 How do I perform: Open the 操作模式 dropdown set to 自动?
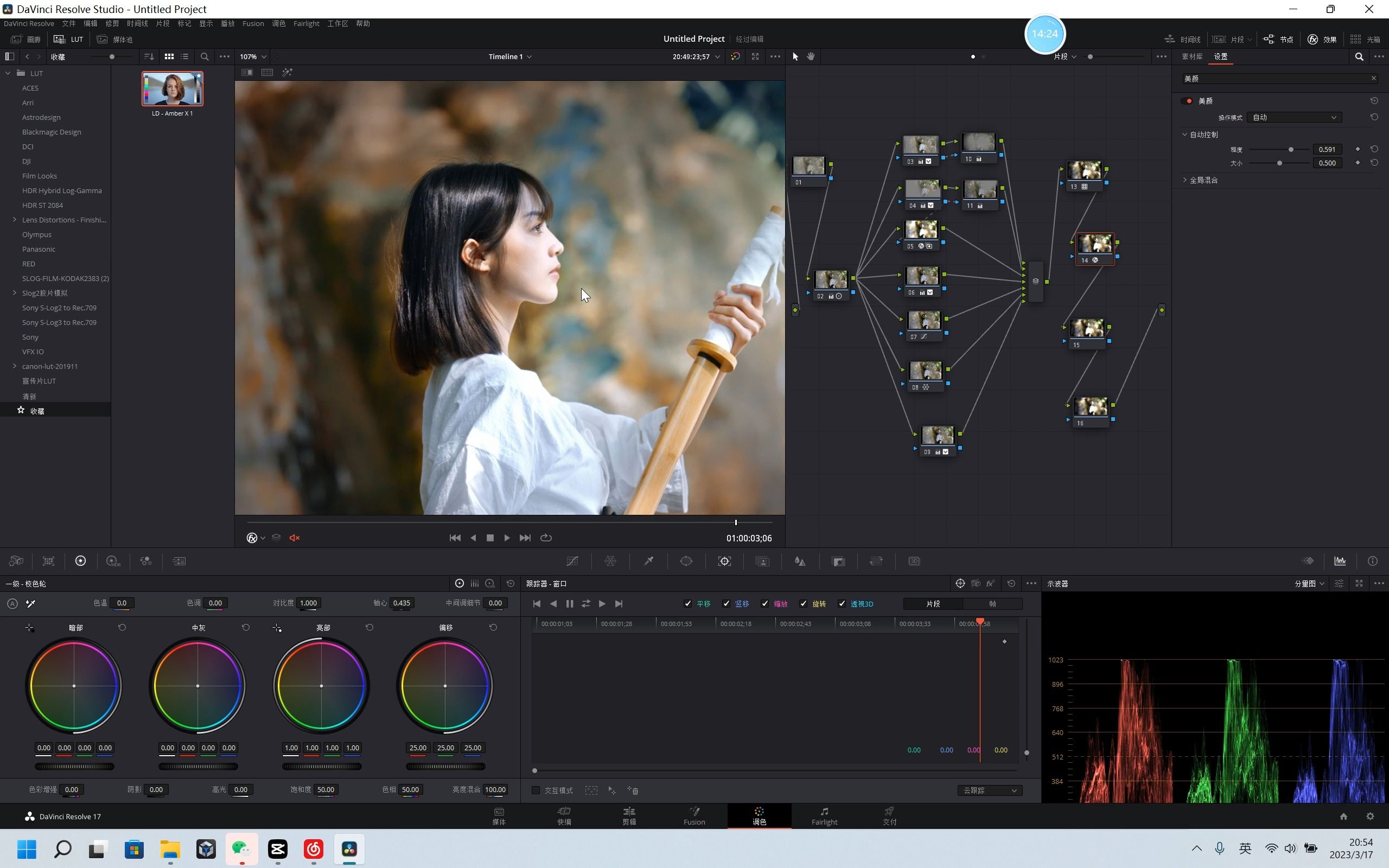coord(1294,117)
